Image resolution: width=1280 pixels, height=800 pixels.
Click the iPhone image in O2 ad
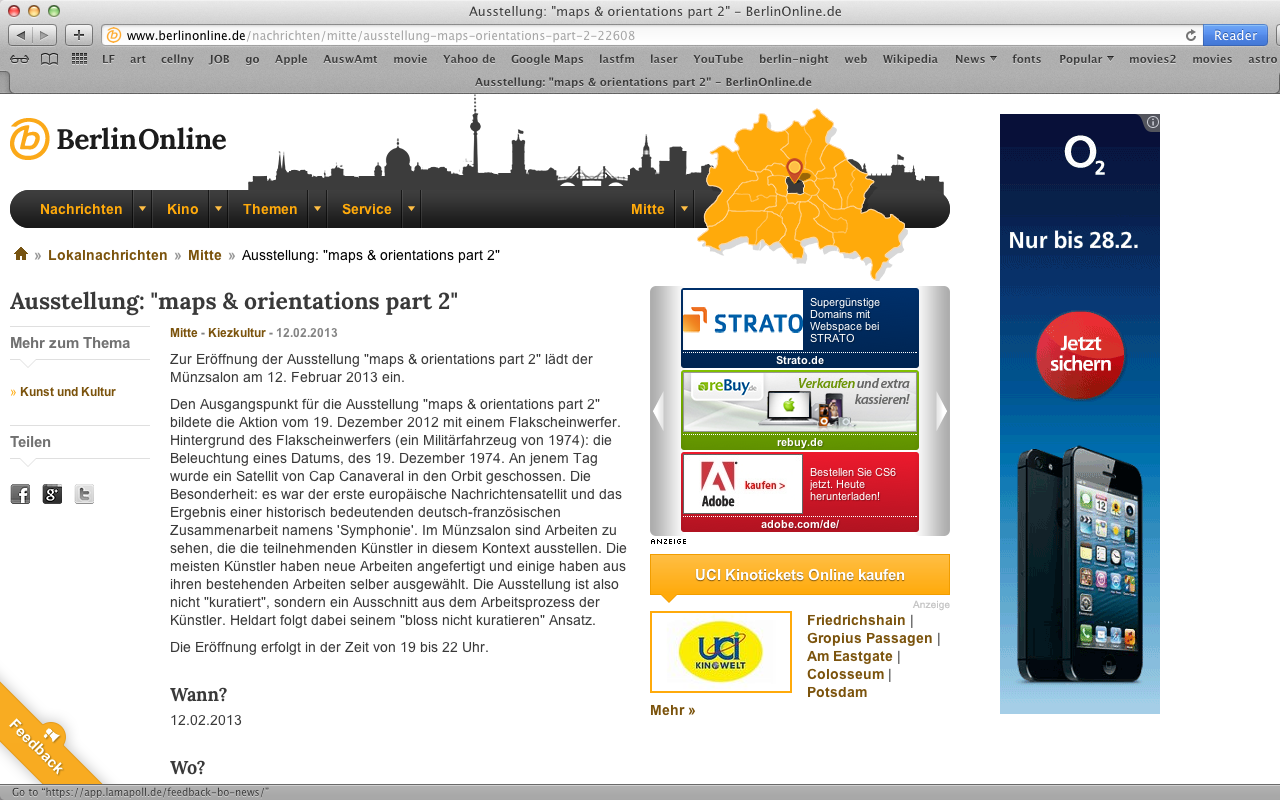[x=1080, y=565]
